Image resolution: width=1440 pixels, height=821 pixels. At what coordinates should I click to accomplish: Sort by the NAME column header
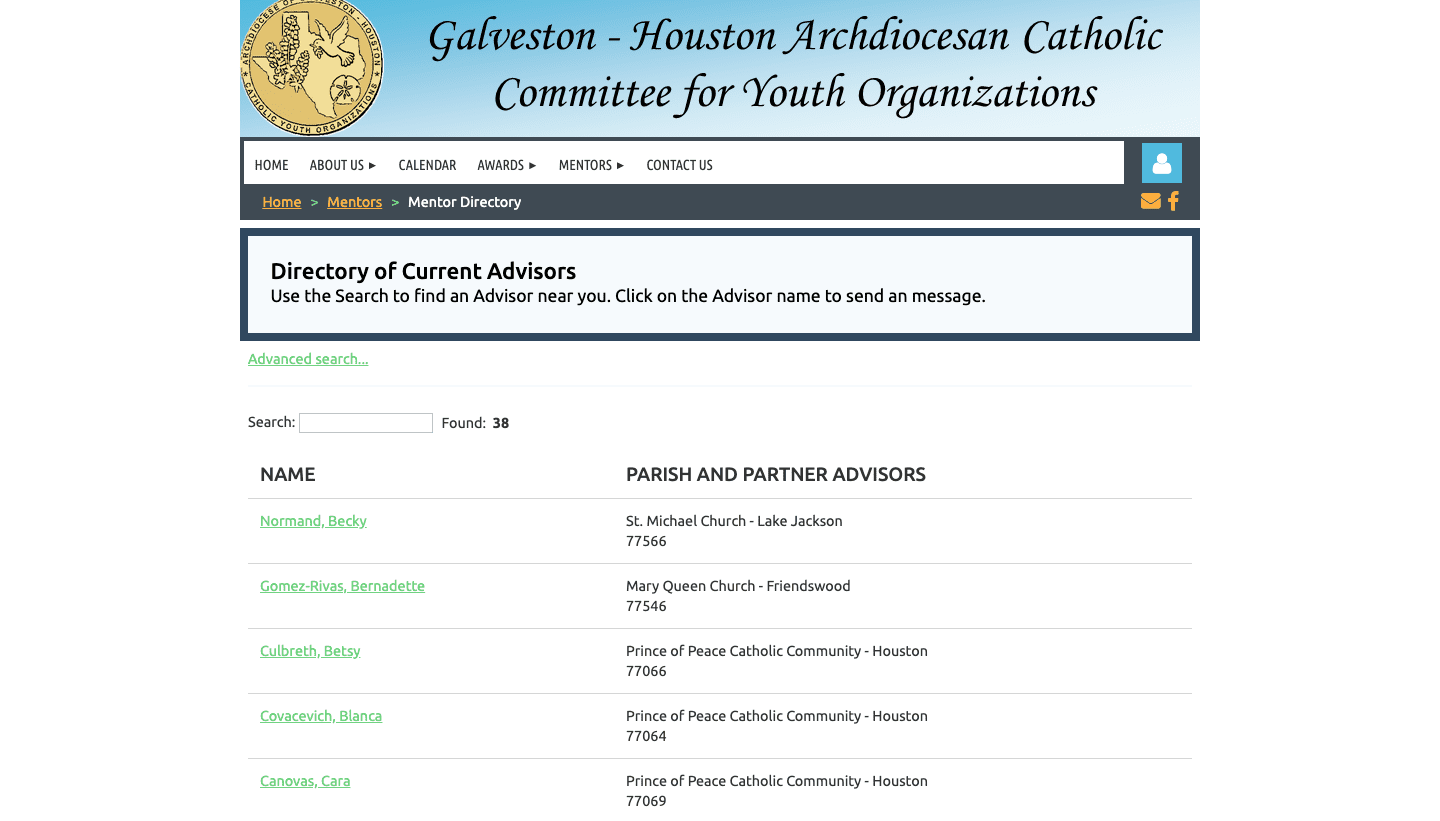coord(287,474)
